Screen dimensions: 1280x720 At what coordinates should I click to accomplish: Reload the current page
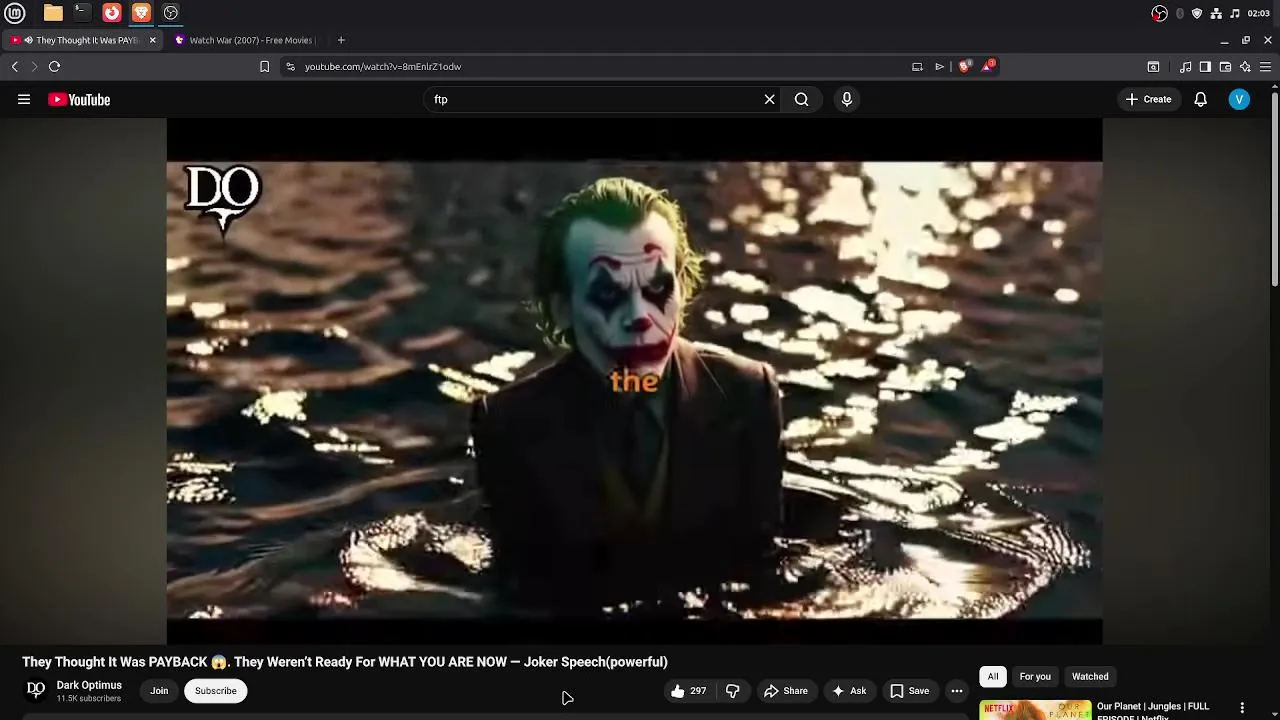(x=55, y=66)
